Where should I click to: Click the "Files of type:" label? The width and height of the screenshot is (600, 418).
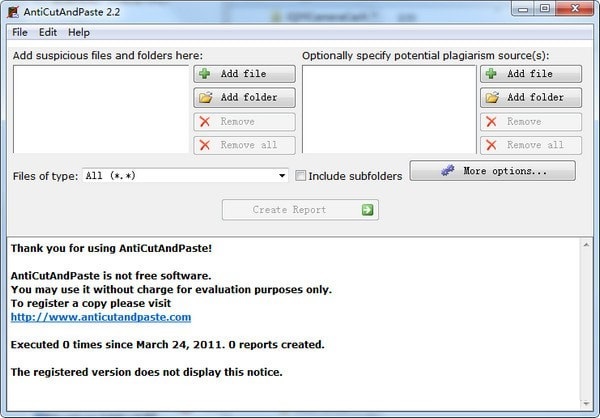[46, 176]
